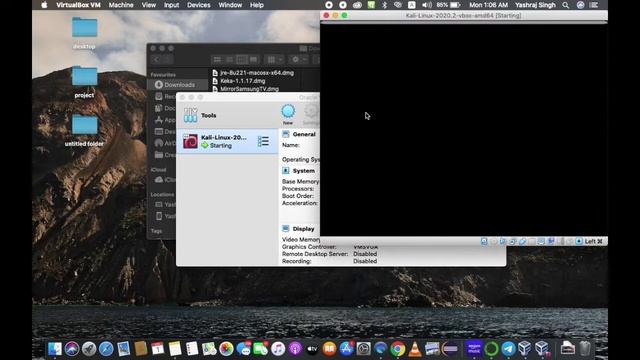Open Finder action gear dropdown
Screen dimensions: 640x360
[x=299, y=60]
